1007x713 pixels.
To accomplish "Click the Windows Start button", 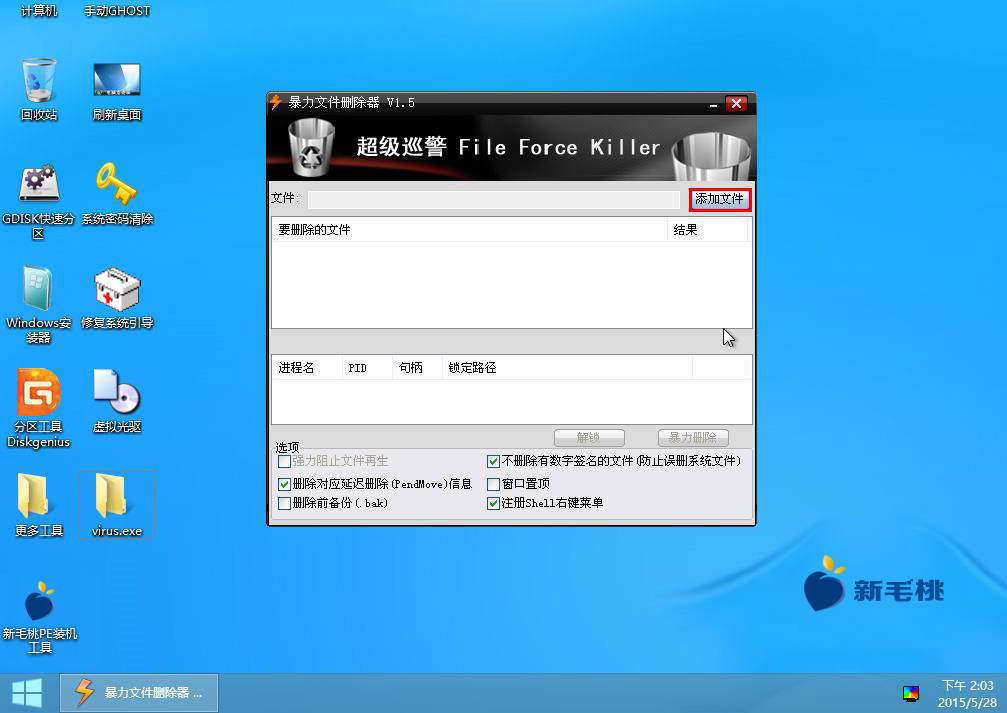I will (x=27, y=693).
